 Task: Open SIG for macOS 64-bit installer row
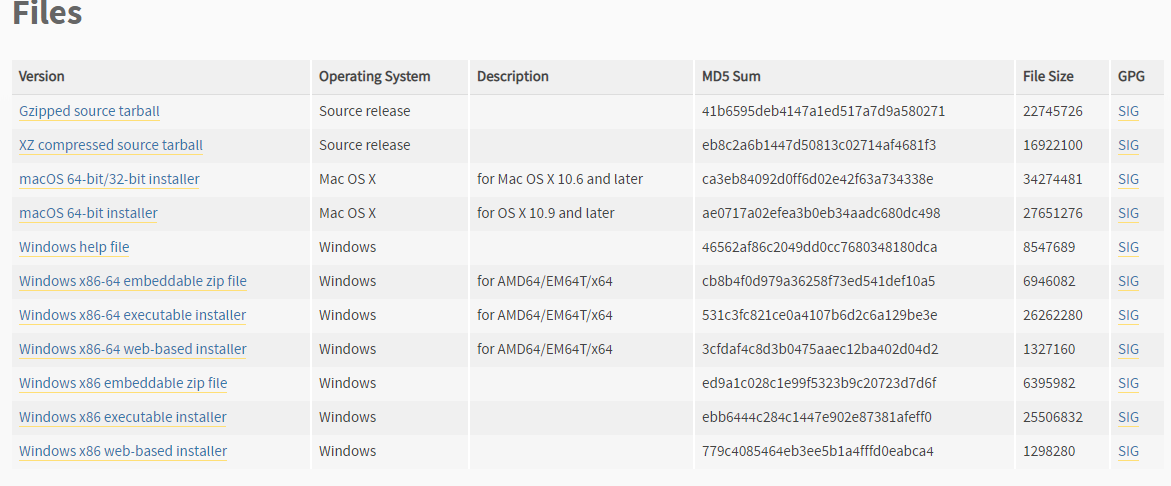1128,213
